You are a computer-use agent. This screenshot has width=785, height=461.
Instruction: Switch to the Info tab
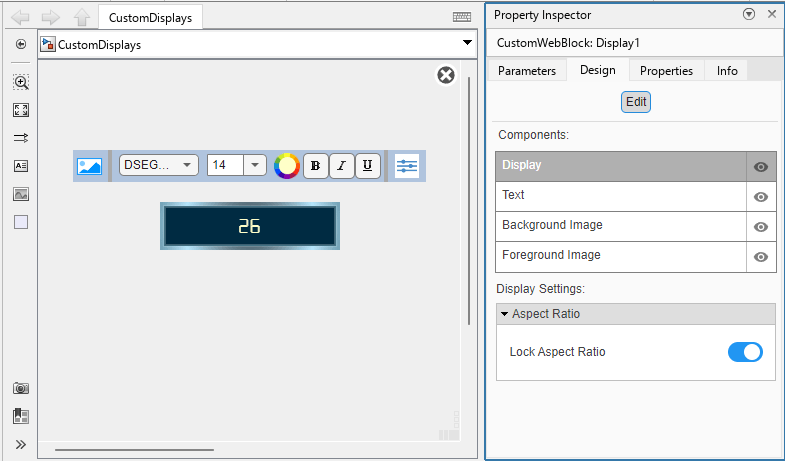[x=727, y=71]
